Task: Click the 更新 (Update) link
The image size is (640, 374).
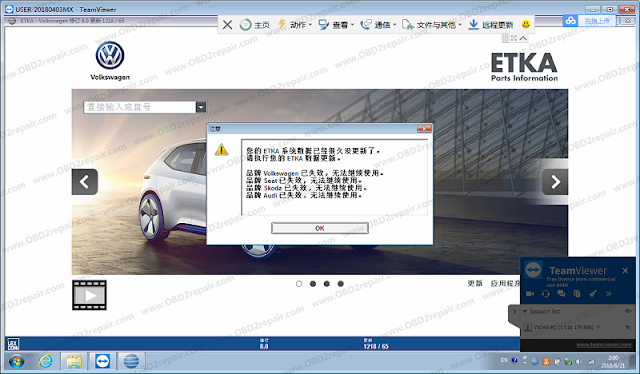Action: pos(475,283)
